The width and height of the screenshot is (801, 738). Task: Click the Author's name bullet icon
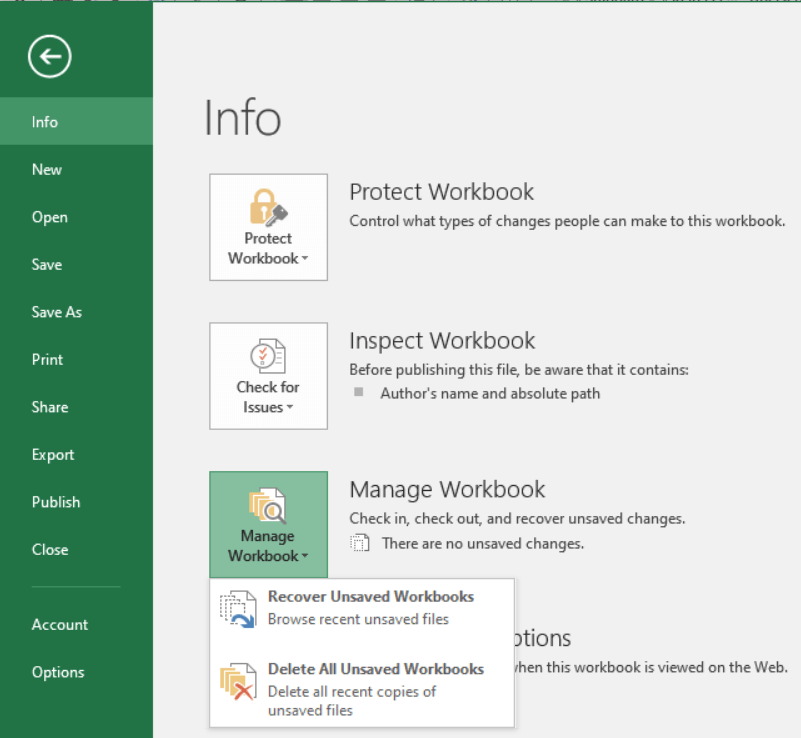pyautogui.click(x=360, y=393)
